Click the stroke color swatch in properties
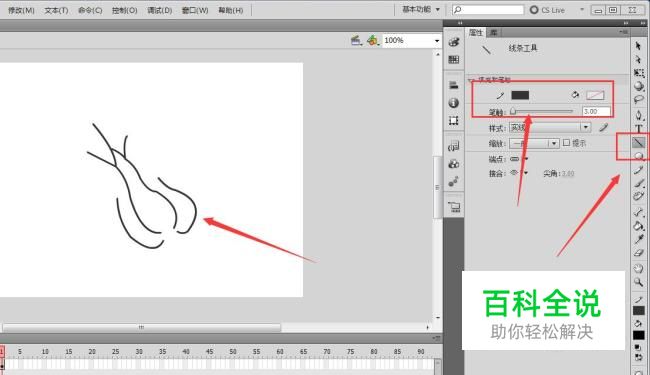 520,95
